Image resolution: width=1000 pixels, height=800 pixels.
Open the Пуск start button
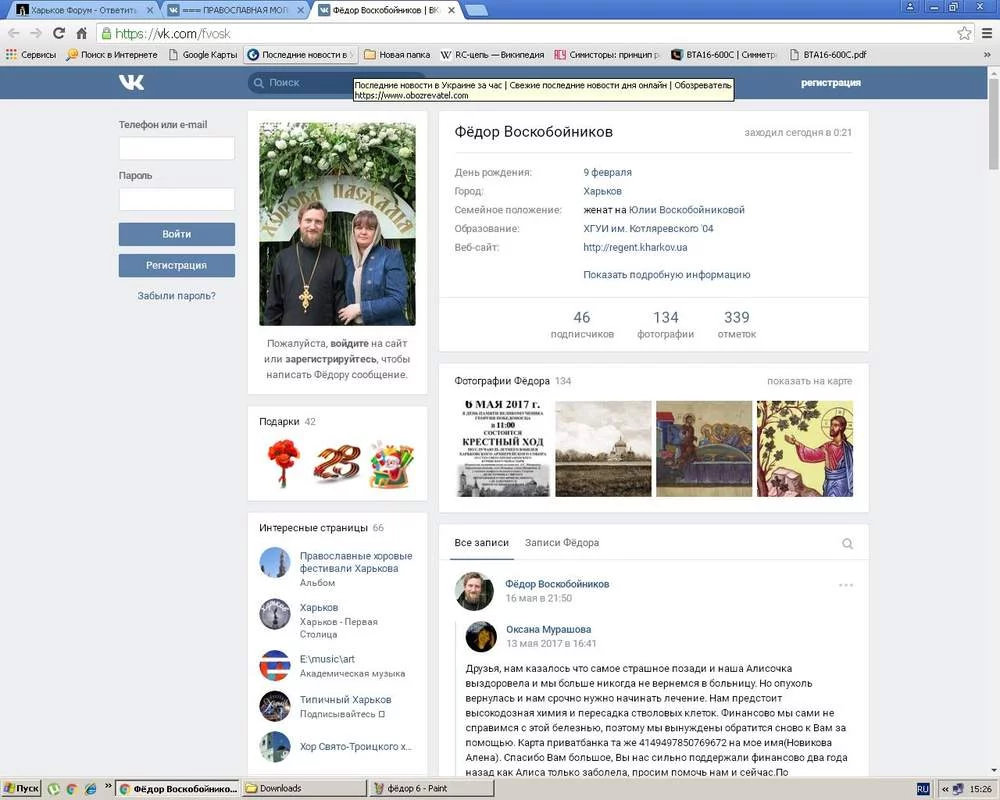click(x=21, y=789)
